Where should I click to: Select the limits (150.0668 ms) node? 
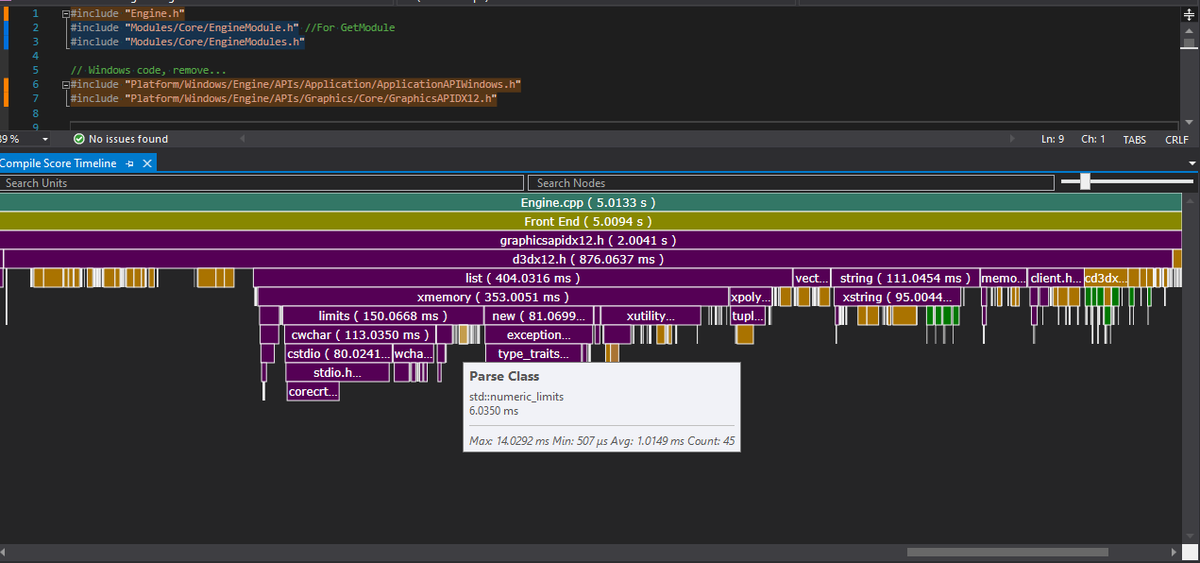tap(381, 316)
